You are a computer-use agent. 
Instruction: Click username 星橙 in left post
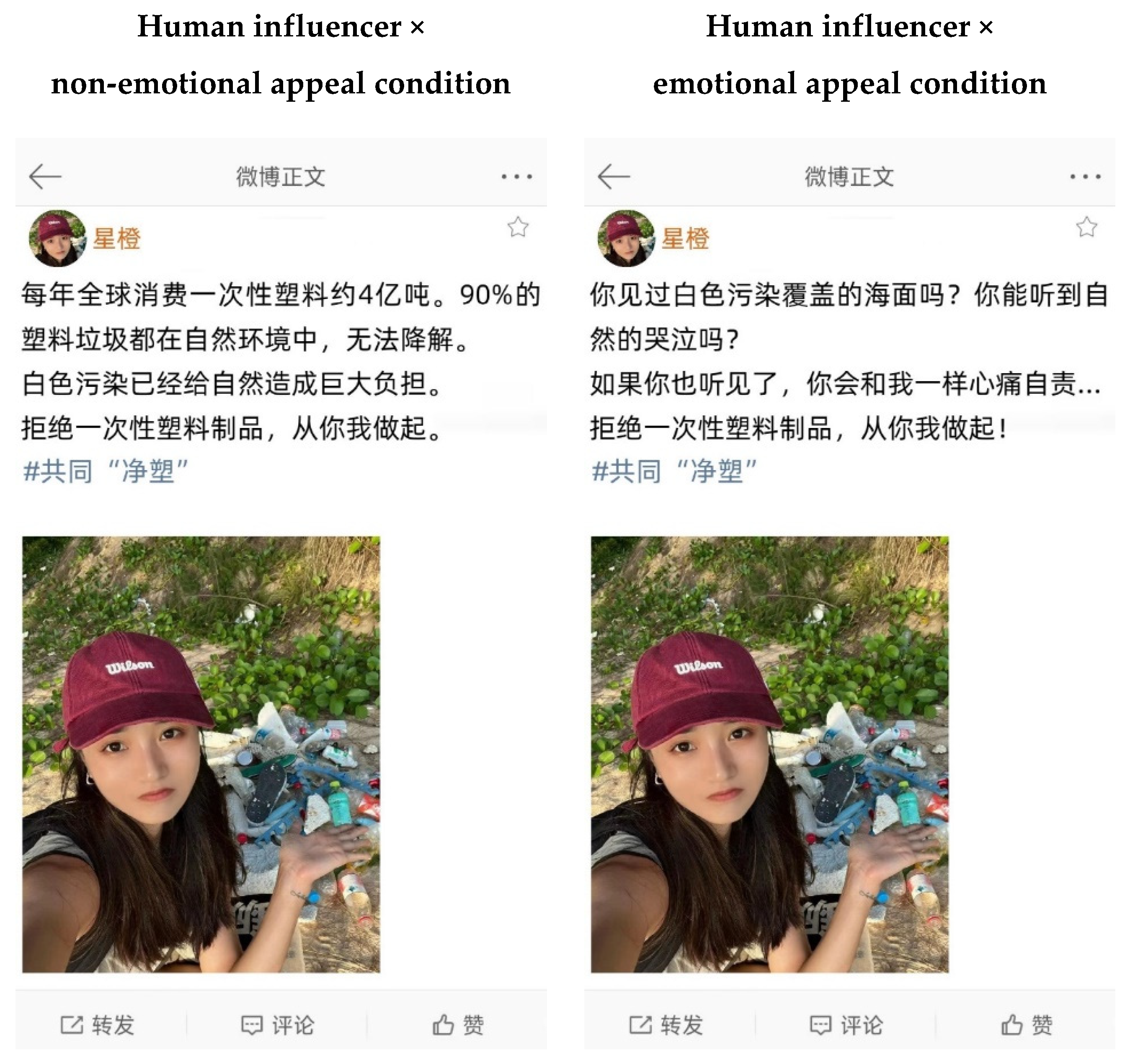click(x=116, y=238)
